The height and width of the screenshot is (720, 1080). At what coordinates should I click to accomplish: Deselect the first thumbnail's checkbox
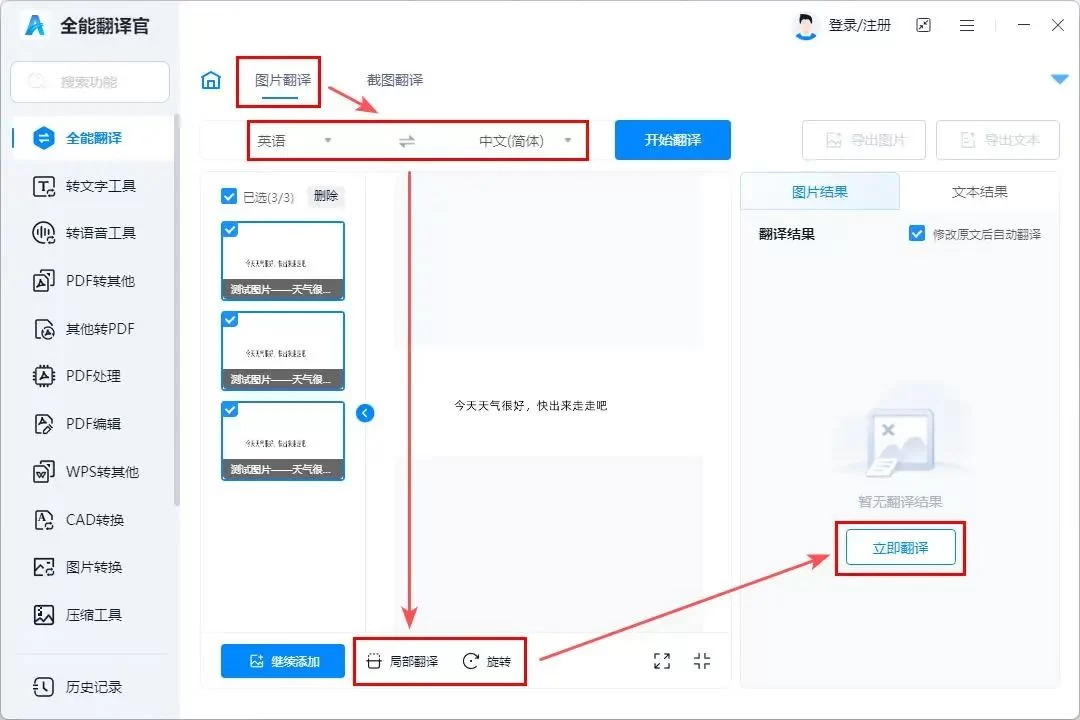coord(230,230)
